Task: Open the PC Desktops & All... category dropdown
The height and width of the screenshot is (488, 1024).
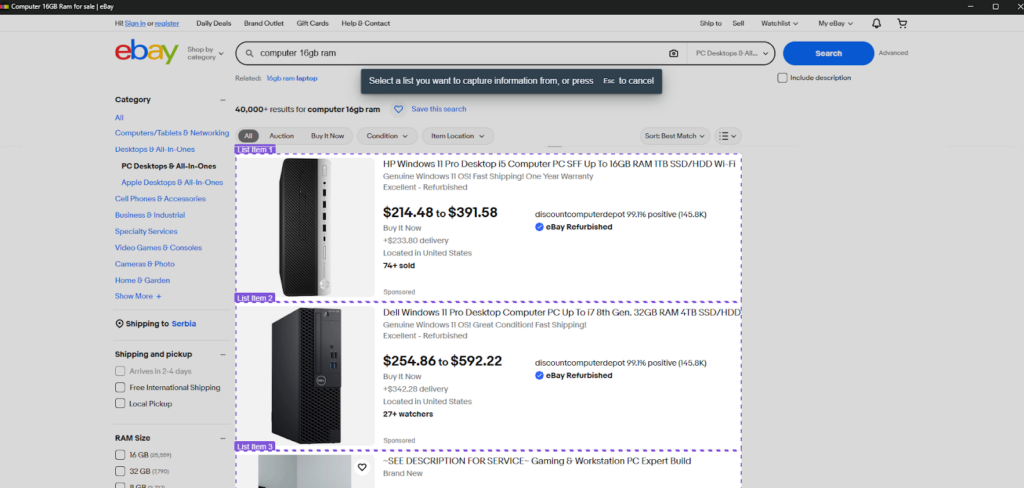Action: point(731,54)
